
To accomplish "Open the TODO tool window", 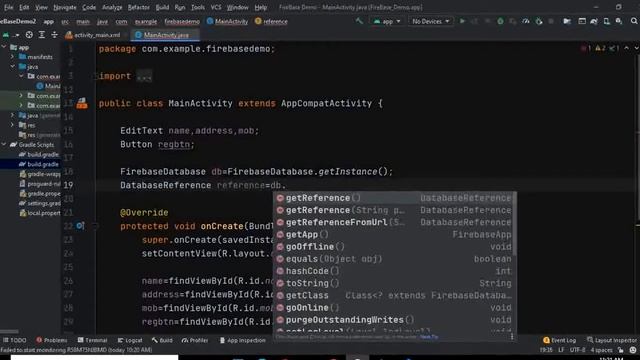I will click(x=15, y=340).
